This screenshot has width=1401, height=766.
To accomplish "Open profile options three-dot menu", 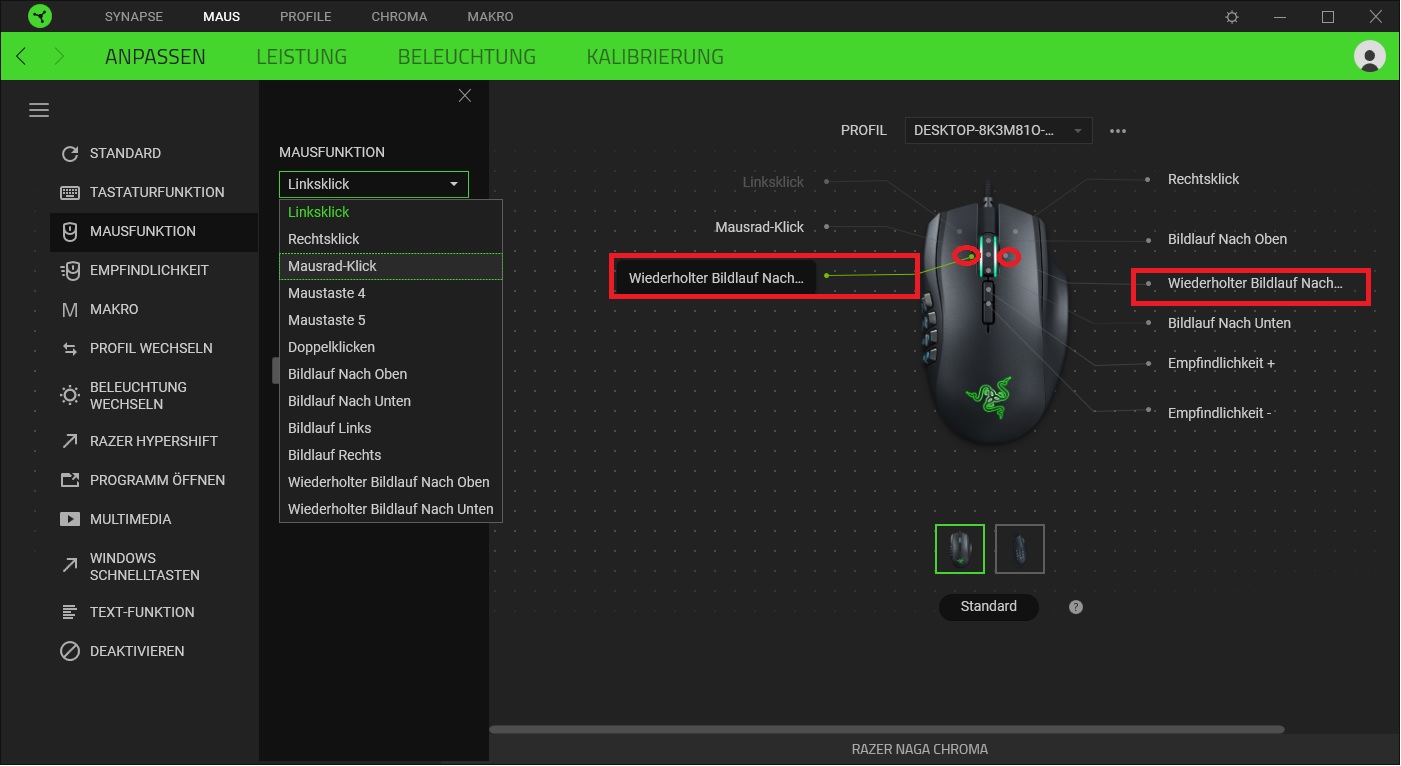I will point(1118,131).
